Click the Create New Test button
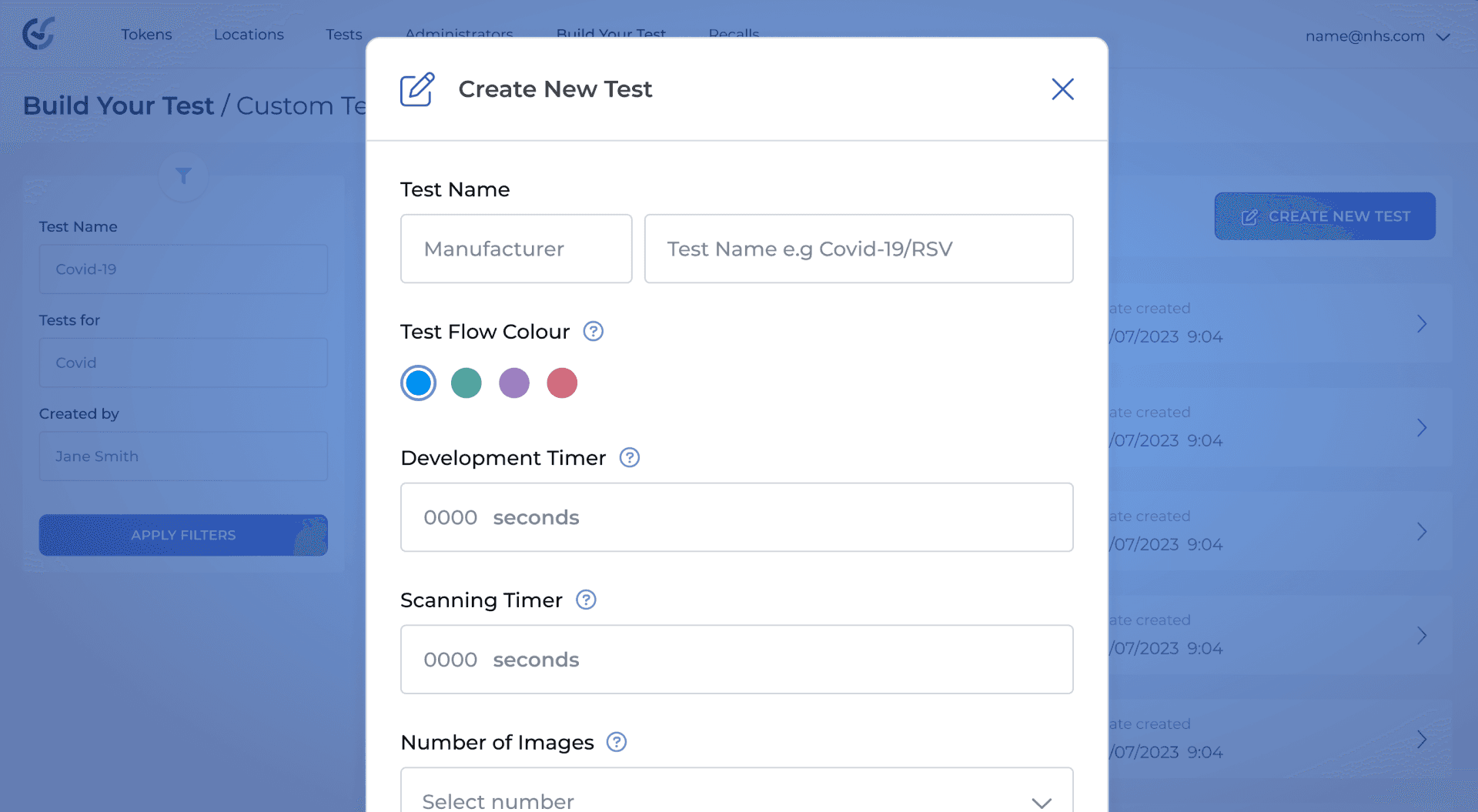This screenshot has height=812, width=1478. tap(1324, 216)
